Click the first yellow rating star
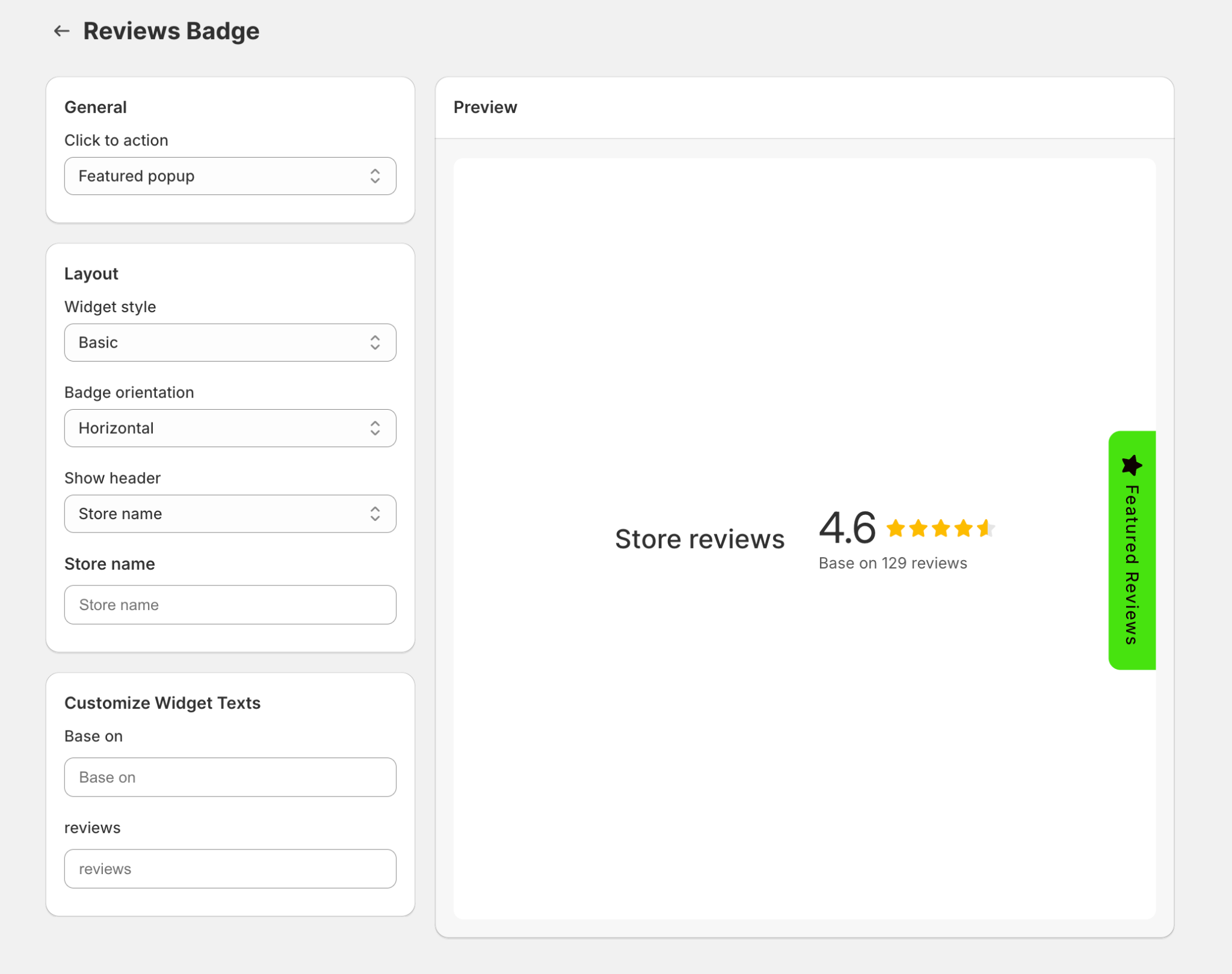The width and height of the screenshot is (1232, 974). [x=896, y=528]
